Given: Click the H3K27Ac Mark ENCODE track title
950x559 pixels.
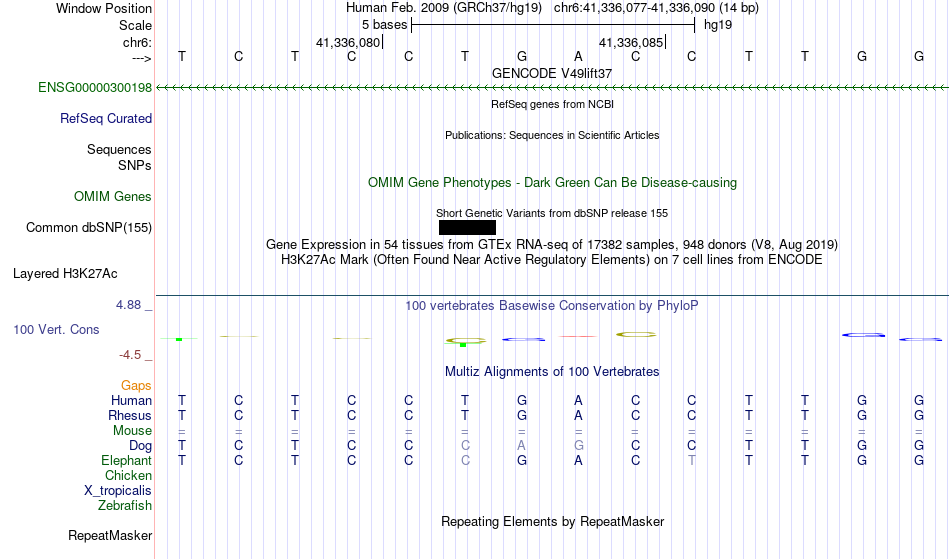Looking at the screenshot, I should (x=552, y=260).
